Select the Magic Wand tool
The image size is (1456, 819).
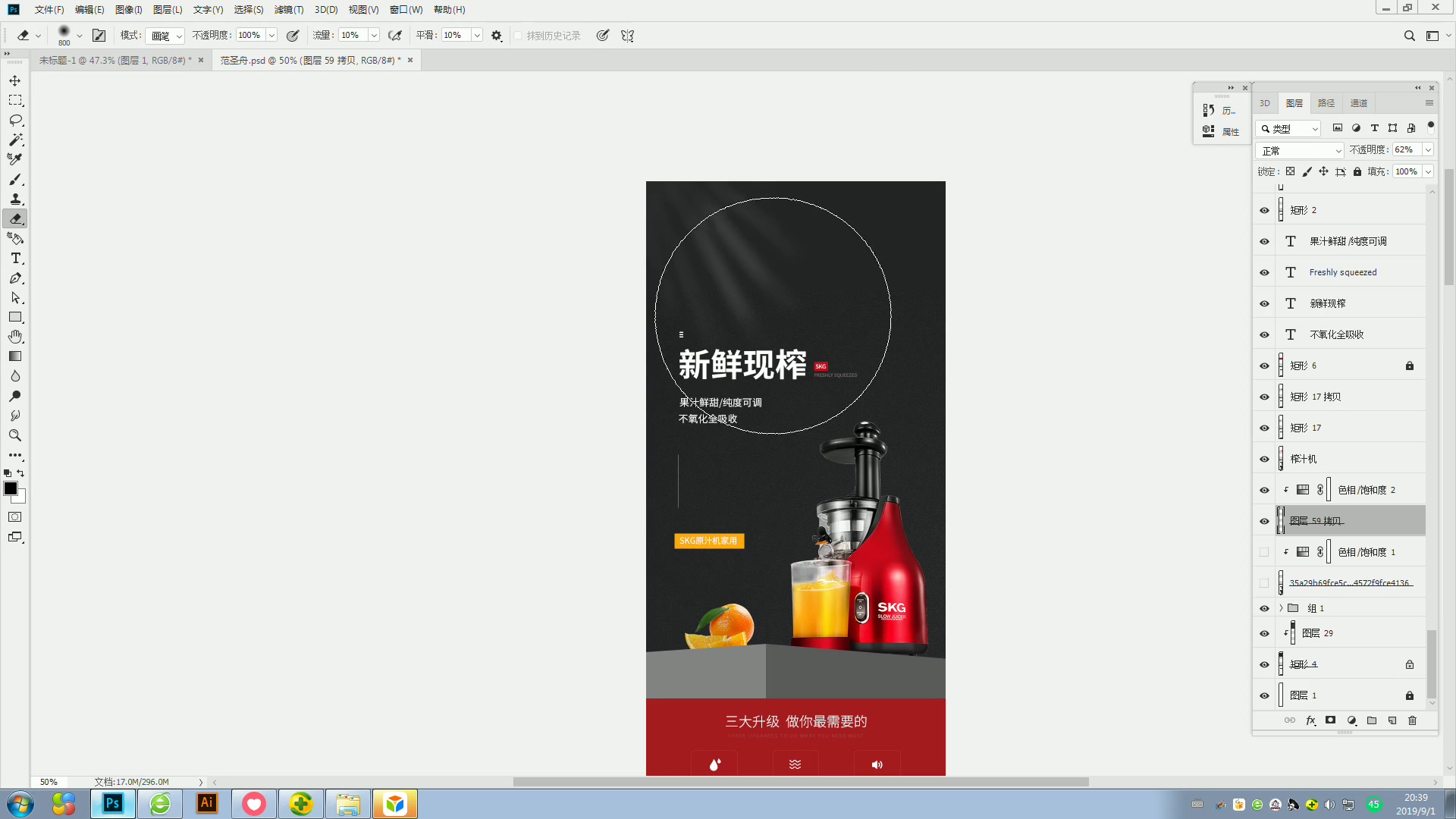pyautogui.click(x=15, y=140)
